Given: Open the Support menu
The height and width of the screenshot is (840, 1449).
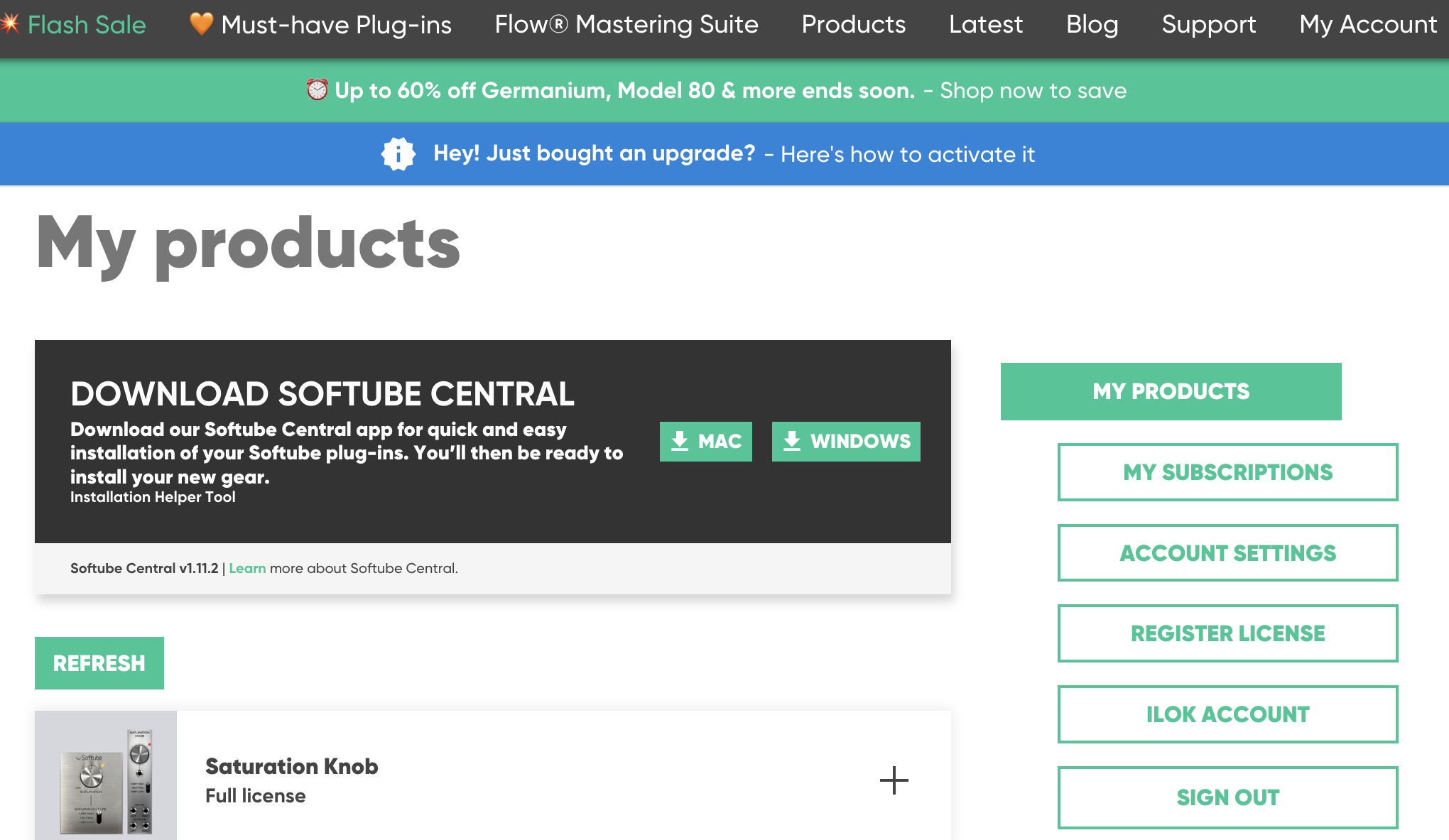Looking at the screenshot, I should coord(1208,25).
